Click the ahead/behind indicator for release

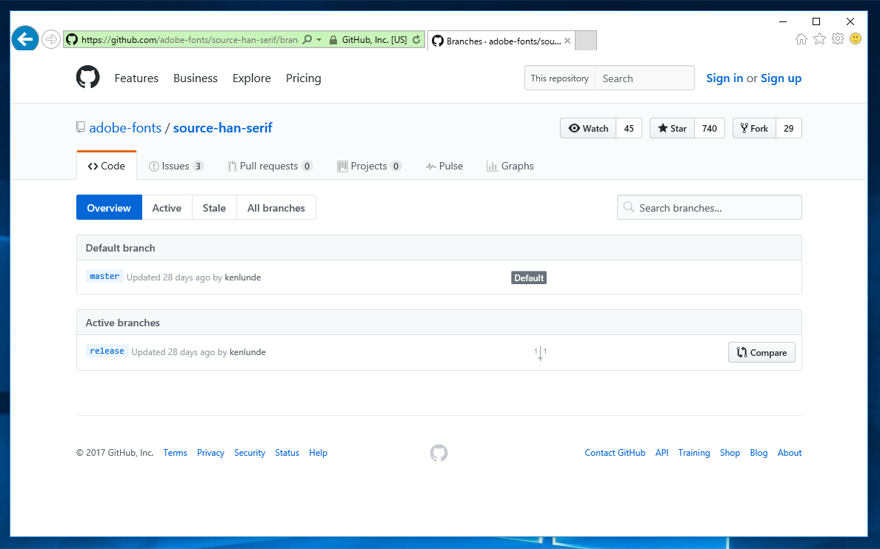tap(540, 352)
